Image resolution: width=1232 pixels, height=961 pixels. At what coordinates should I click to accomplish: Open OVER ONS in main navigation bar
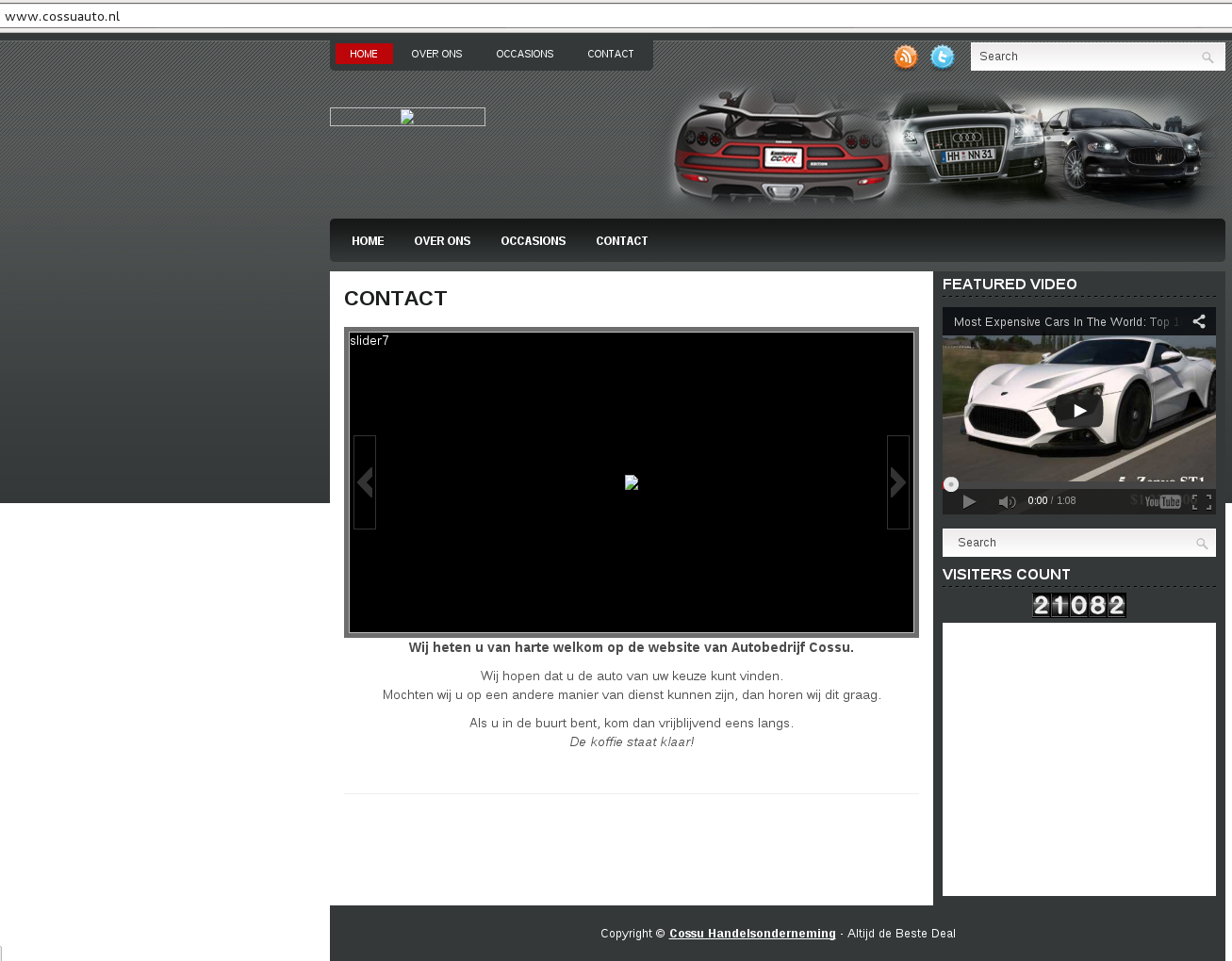click(x=442, y=241)
